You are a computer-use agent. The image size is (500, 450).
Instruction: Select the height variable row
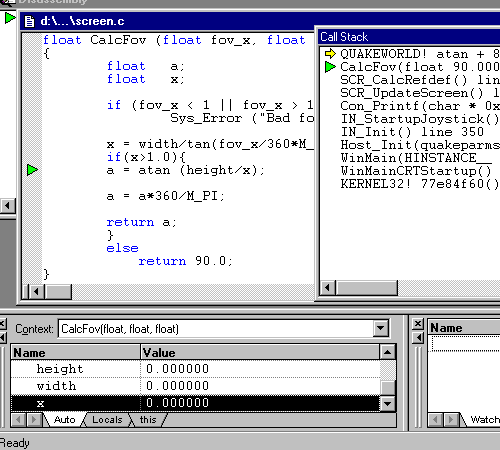pos(195,369)
